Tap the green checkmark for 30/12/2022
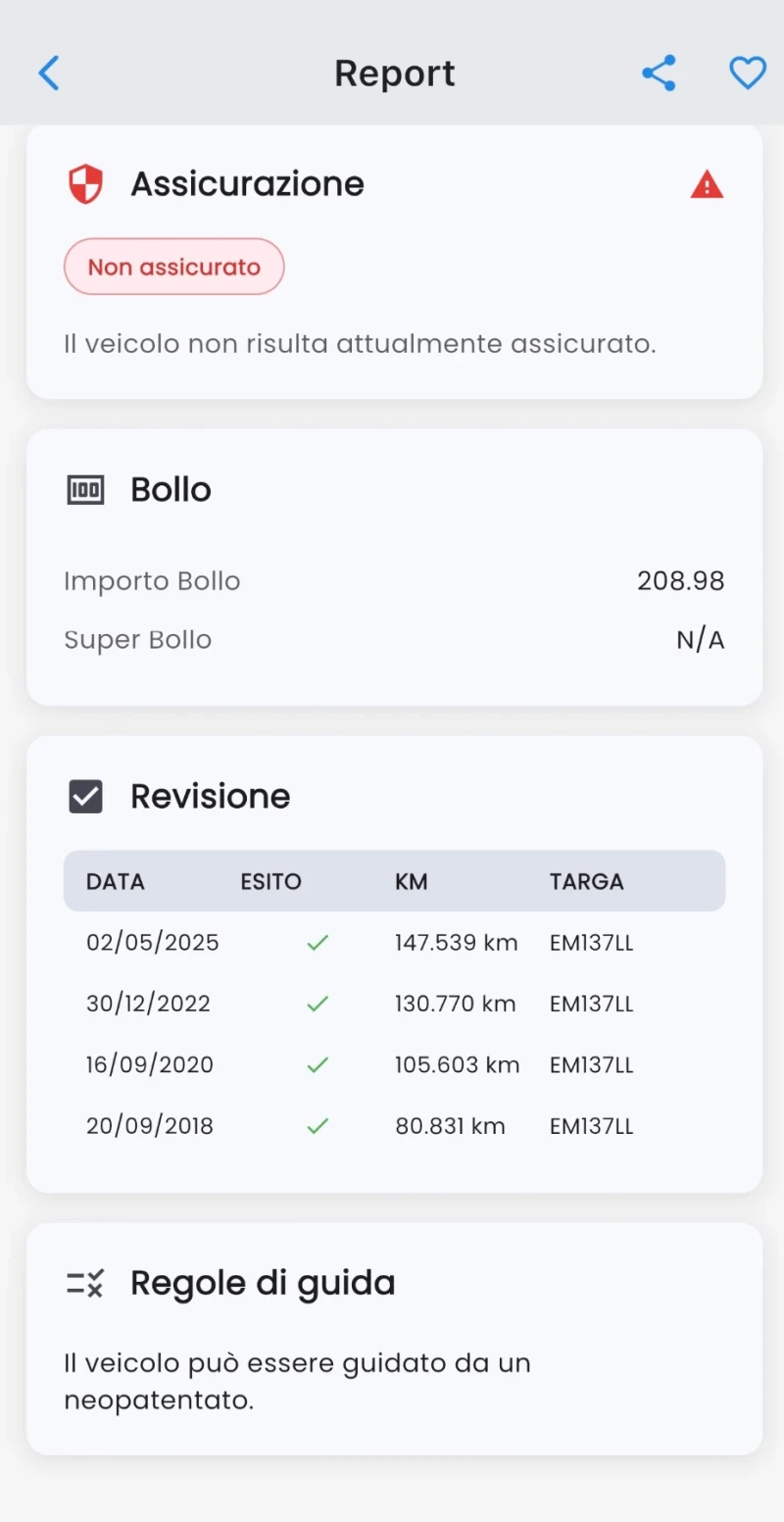 [318, 1004]
